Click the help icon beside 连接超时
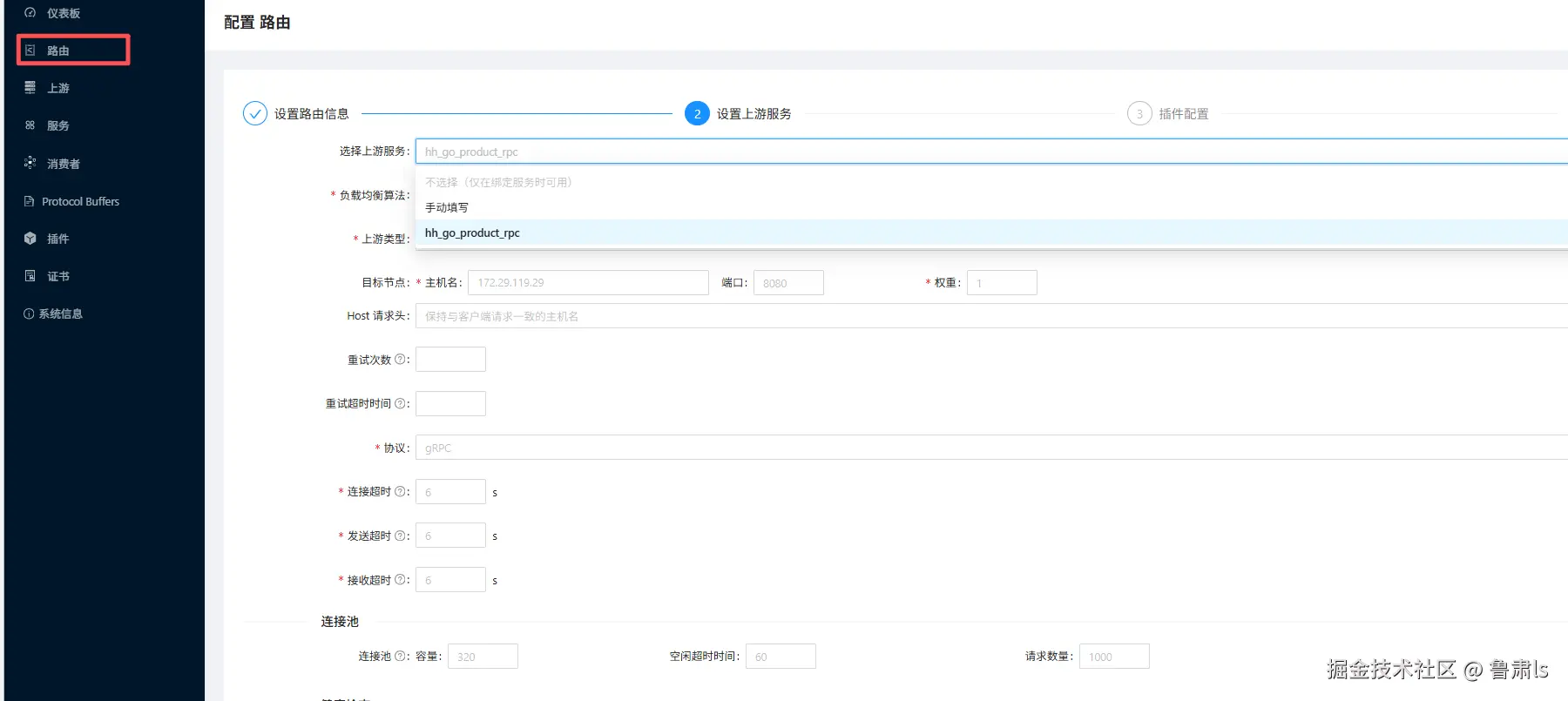This screenshot has width=1568, height=701. (400, 492)
